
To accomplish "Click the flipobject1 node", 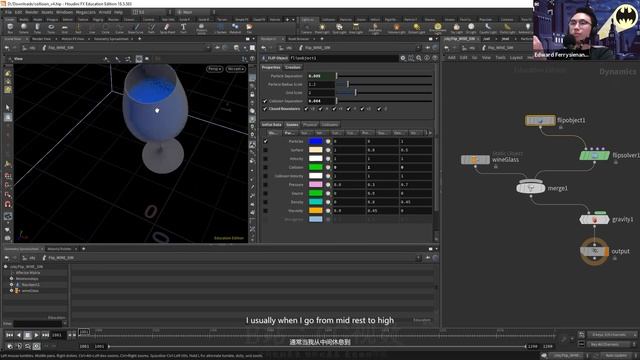I will [x=540, y=120].
